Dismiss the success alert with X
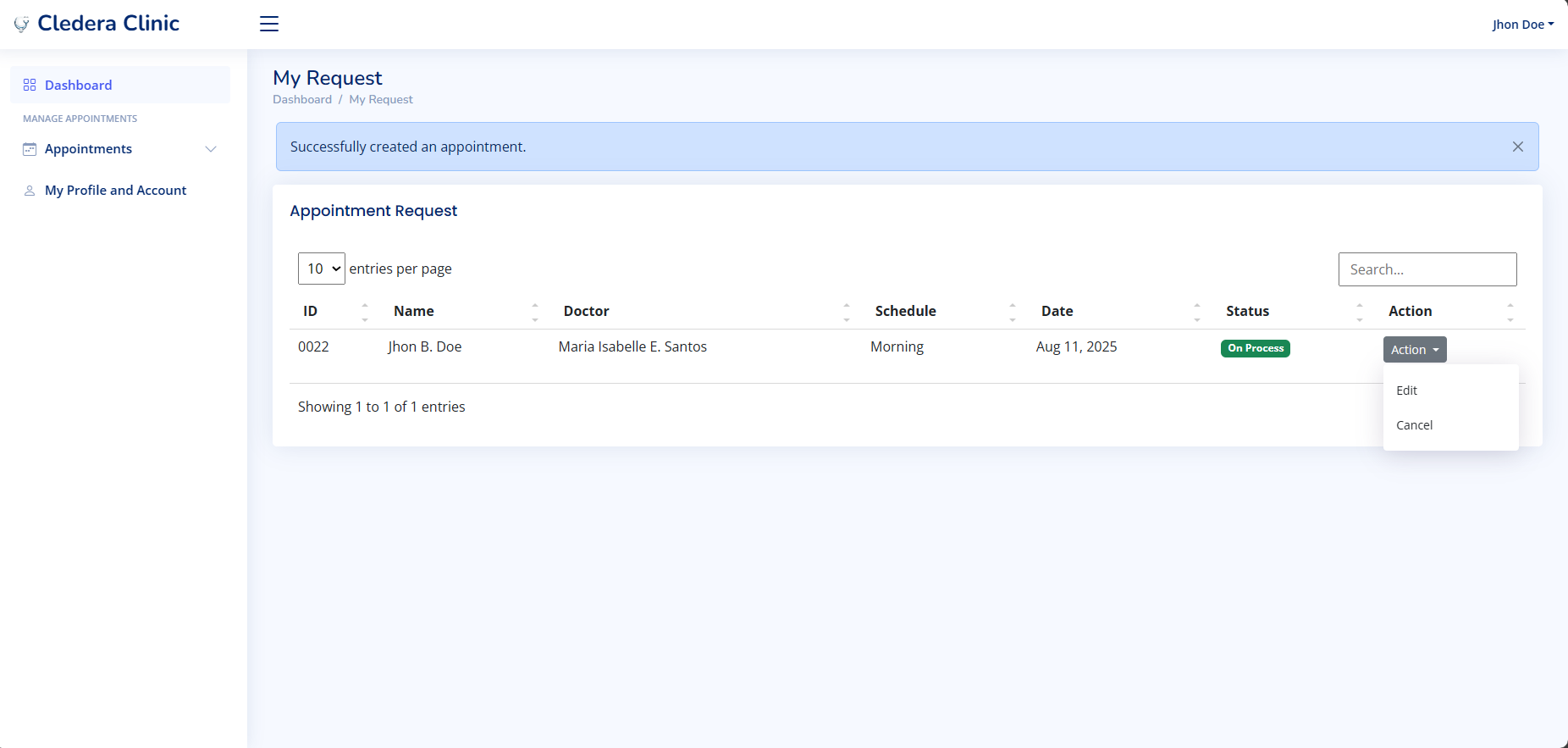The height and width of the screenshot is (748, 1568). 1517,147
